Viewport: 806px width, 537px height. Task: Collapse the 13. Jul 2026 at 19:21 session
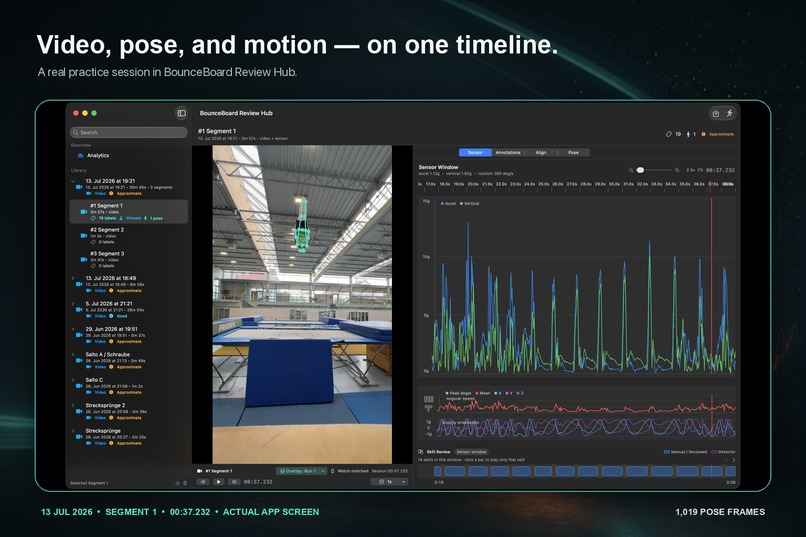(73, 181)
